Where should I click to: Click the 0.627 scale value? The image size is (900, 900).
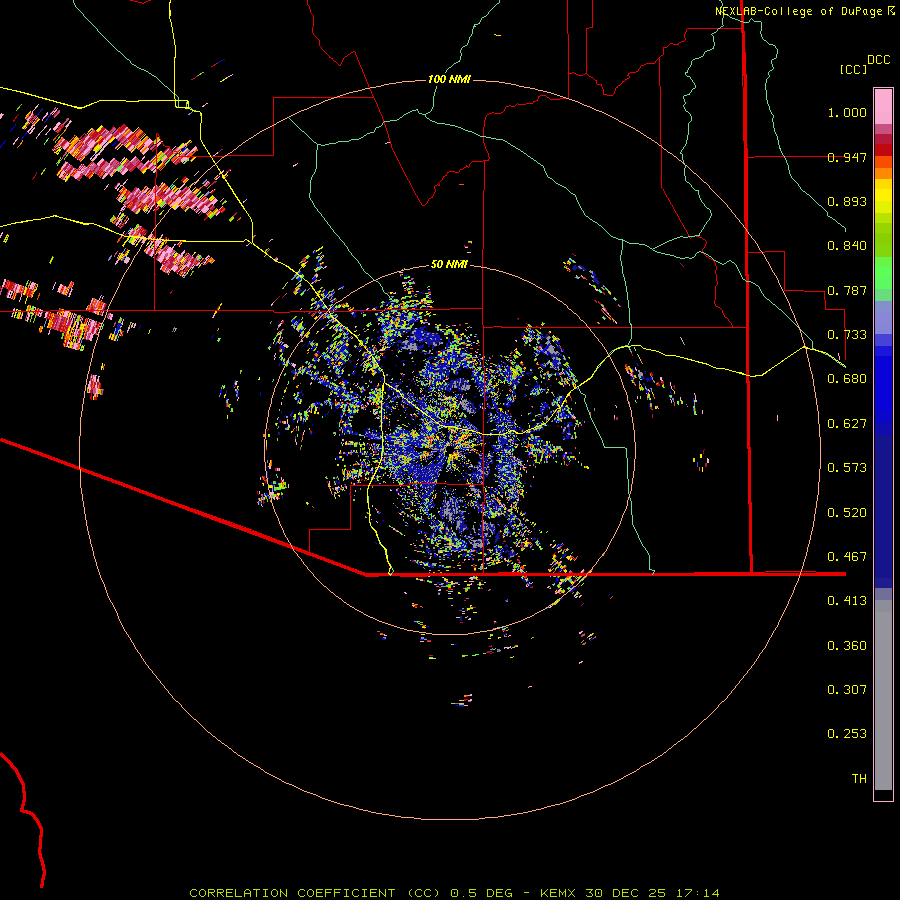coord(847,424)
